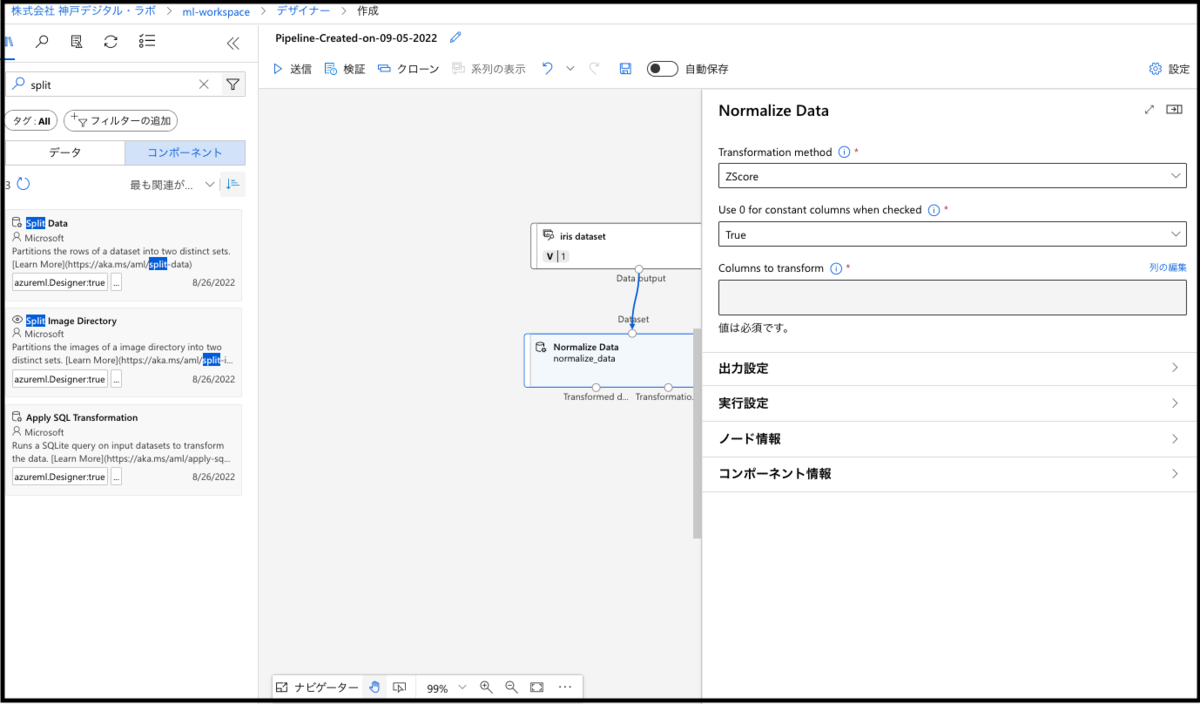Open the Transformation method ZScore dropdown
The image size is (1200, 704).
tap(952, 176)
